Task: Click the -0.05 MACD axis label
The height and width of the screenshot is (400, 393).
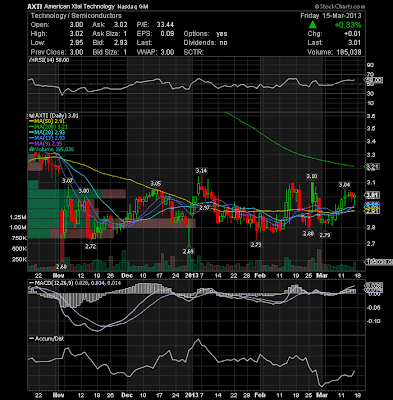Action: pos(374,308)
